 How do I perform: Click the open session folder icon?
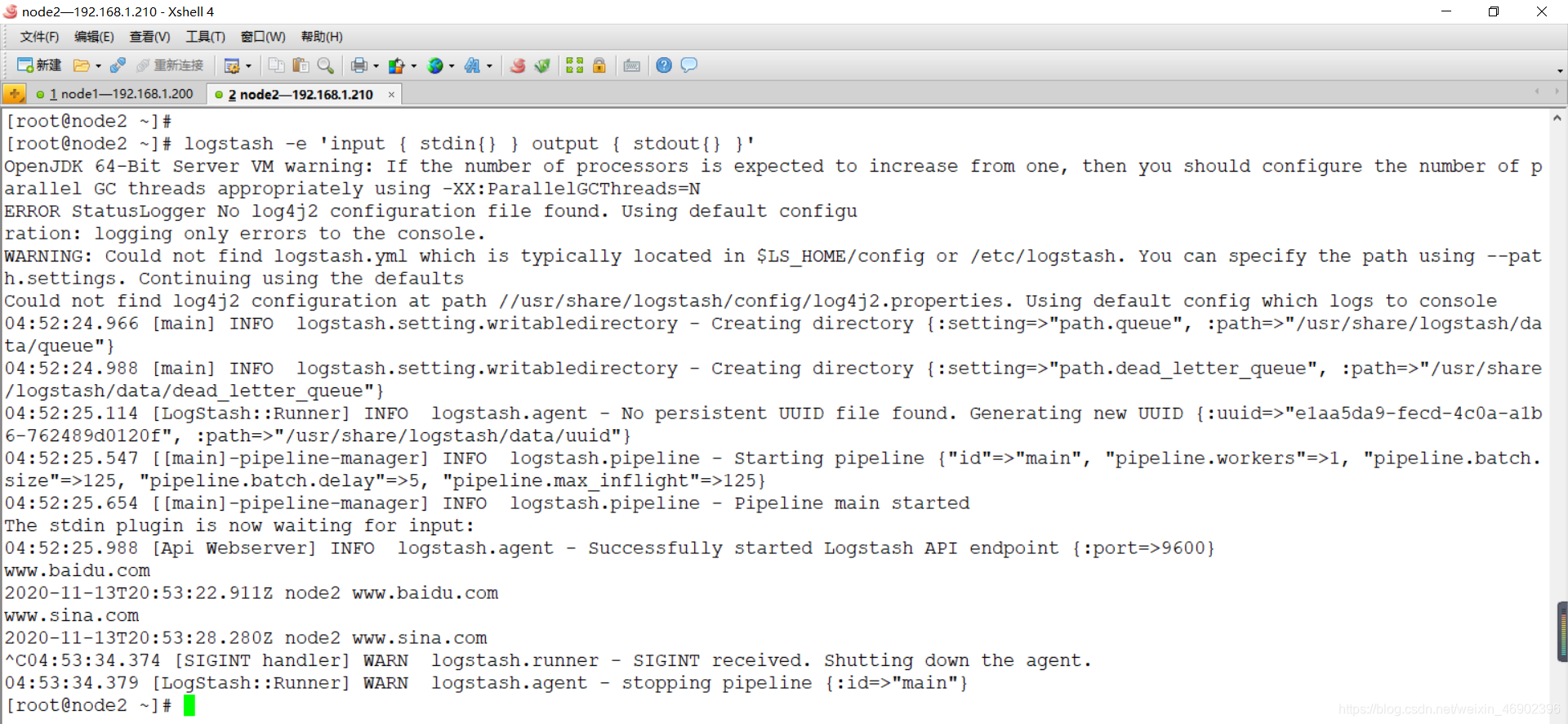point(81,65)
